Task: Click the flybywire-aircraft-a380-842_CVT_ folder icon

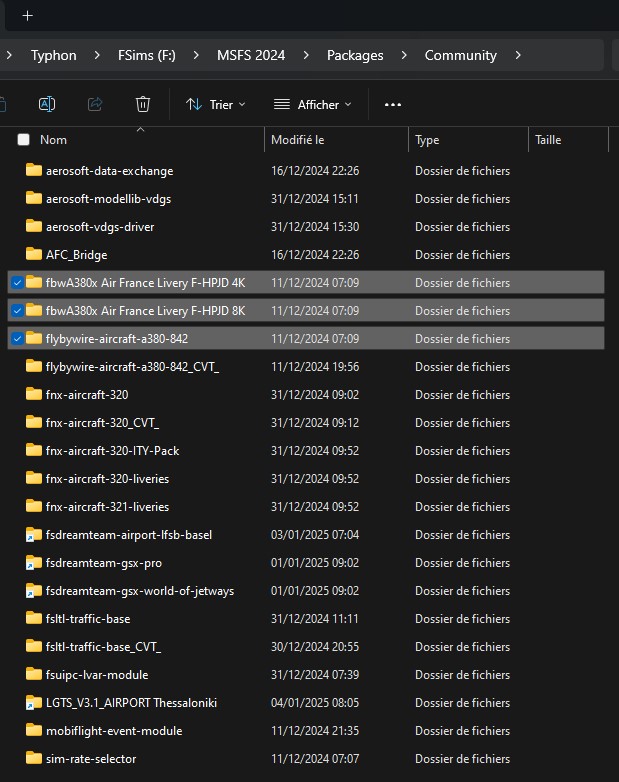Action: click(x=33, y=366)
